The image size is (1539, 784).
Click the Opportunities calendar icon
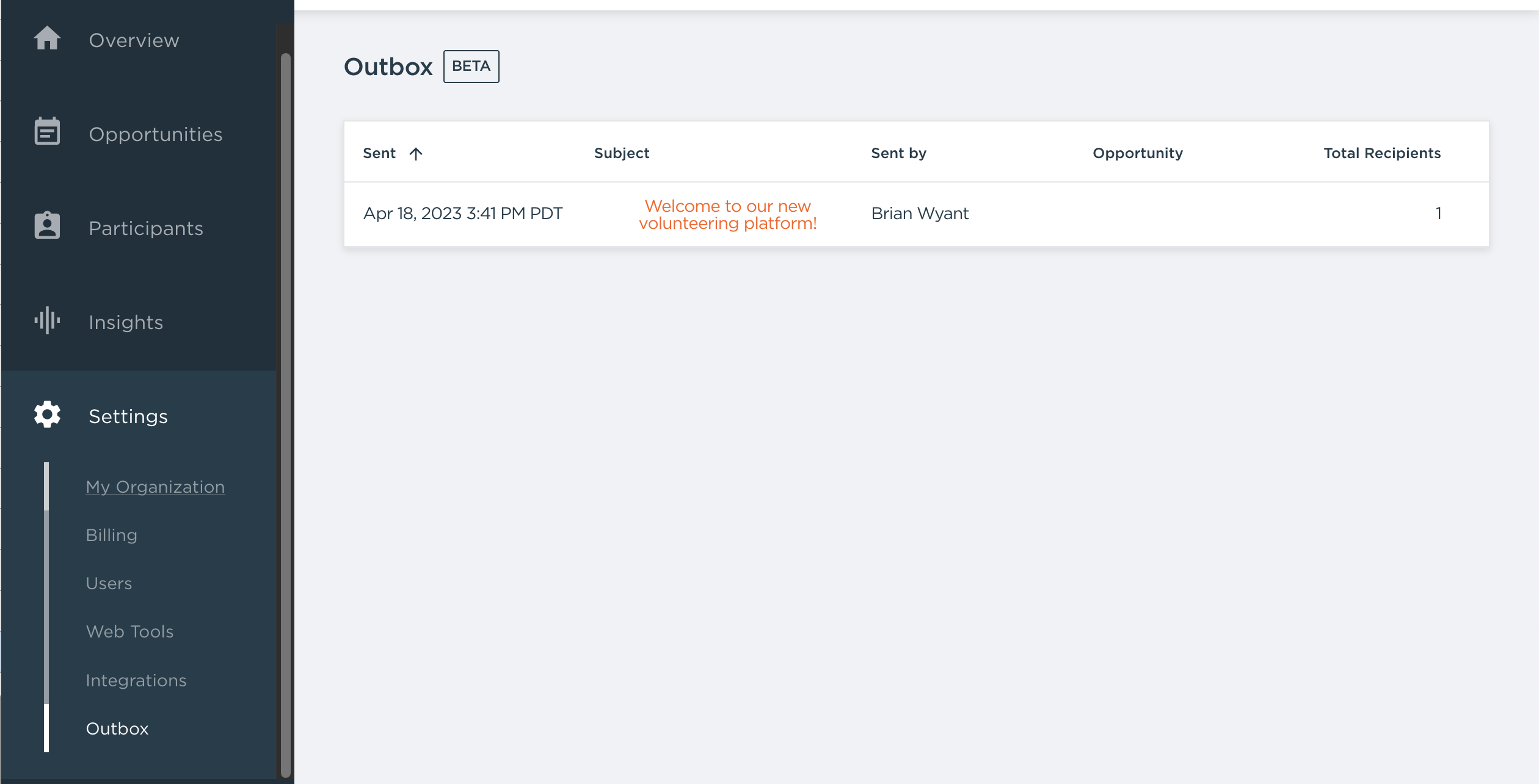47,132
